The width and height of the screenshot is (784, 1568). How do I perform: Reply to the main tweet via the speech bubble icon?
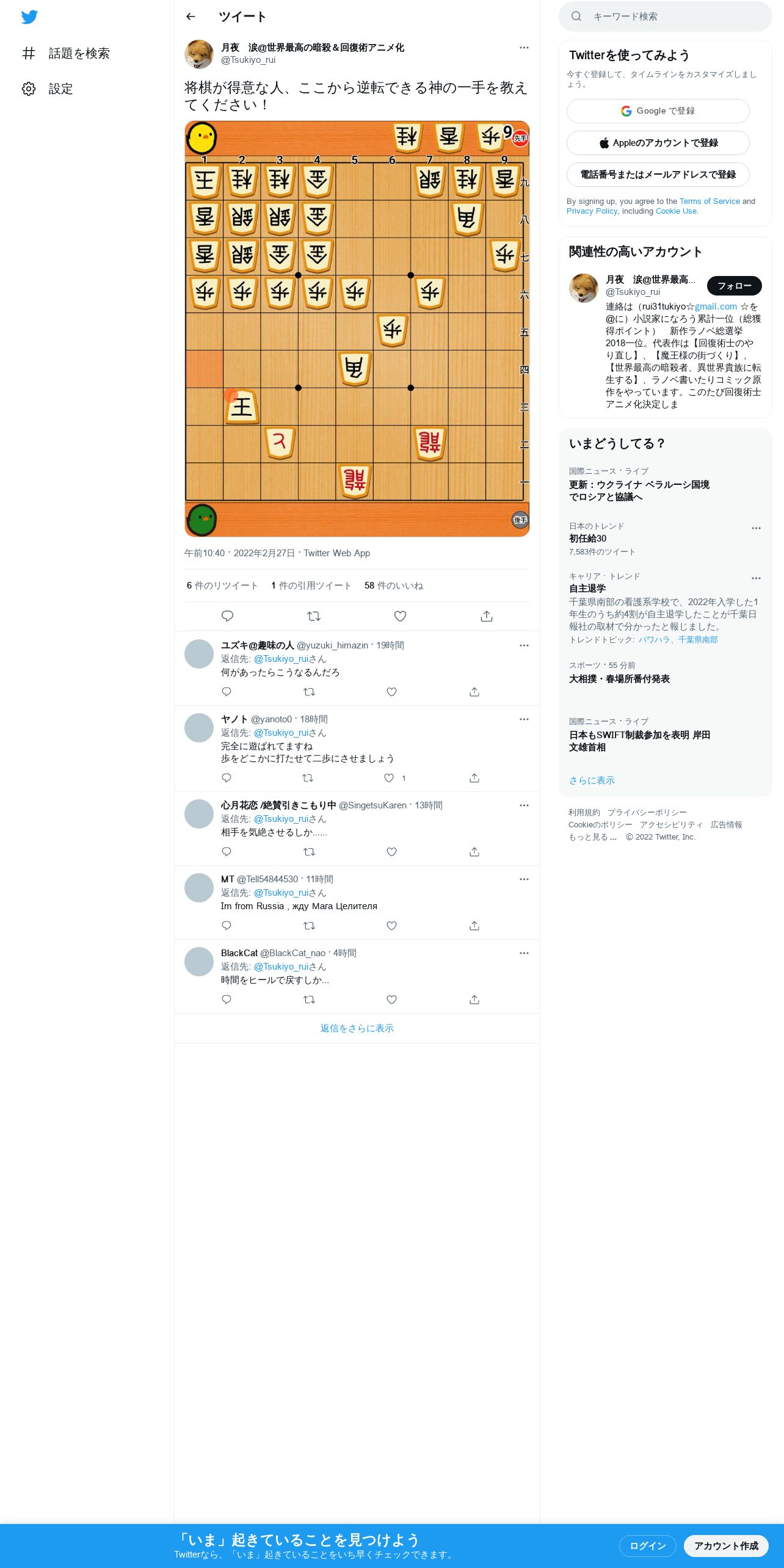coord(227,616)
